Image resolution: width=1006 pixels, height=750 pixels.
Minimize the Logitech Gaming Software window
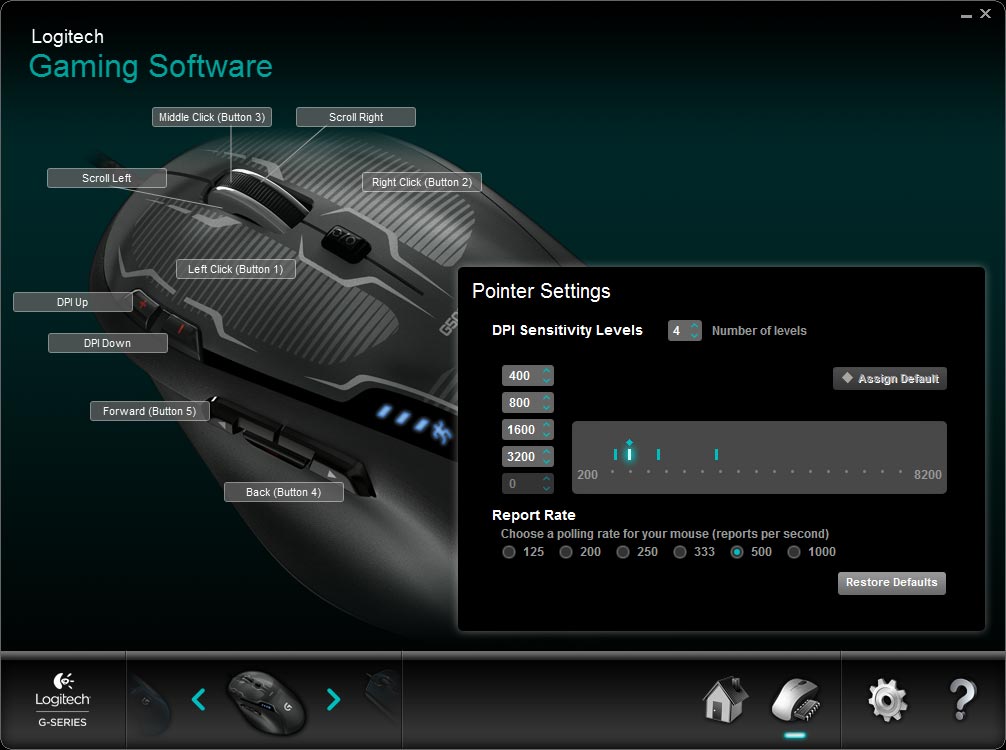[966, 15]
